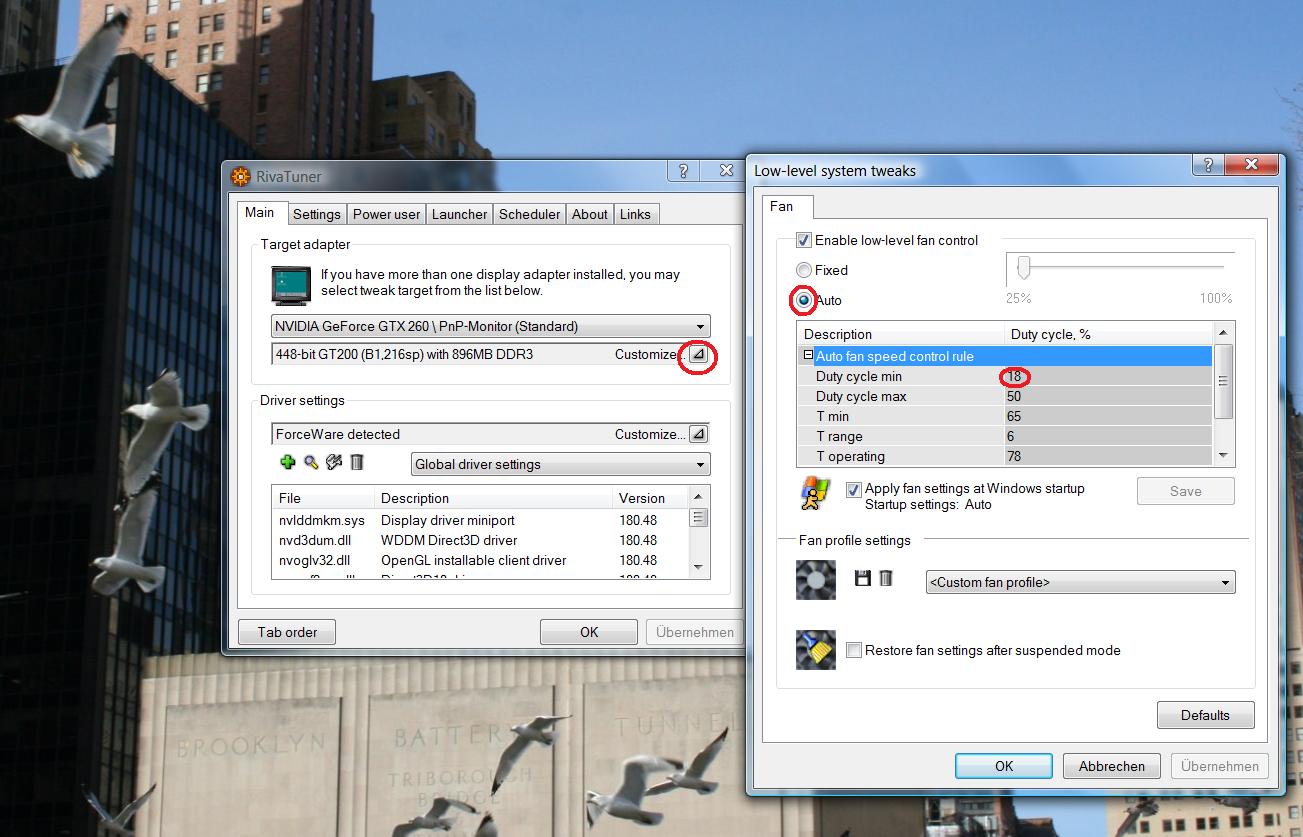Click the T range value 6
The height and width of the screenshot is (837, 1303).
[x=1011, y=436]
